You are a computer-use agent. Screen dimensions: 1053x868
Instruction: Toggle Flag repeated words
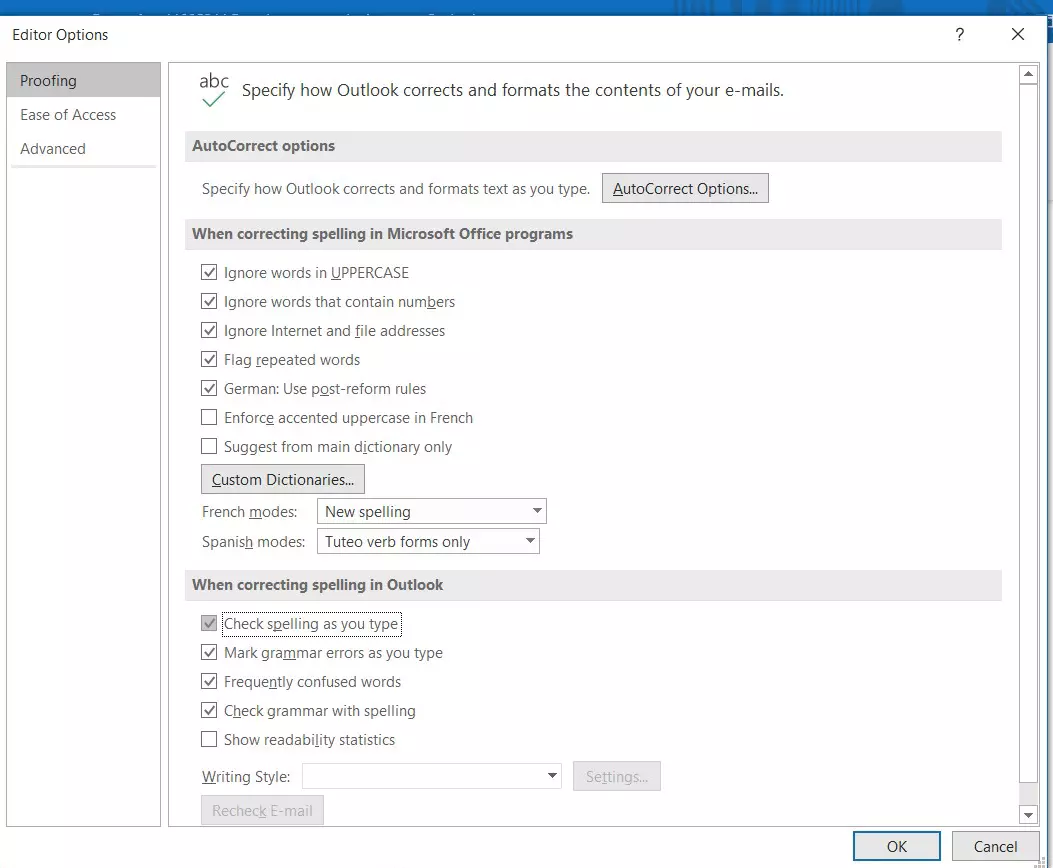tap(209, 359)
